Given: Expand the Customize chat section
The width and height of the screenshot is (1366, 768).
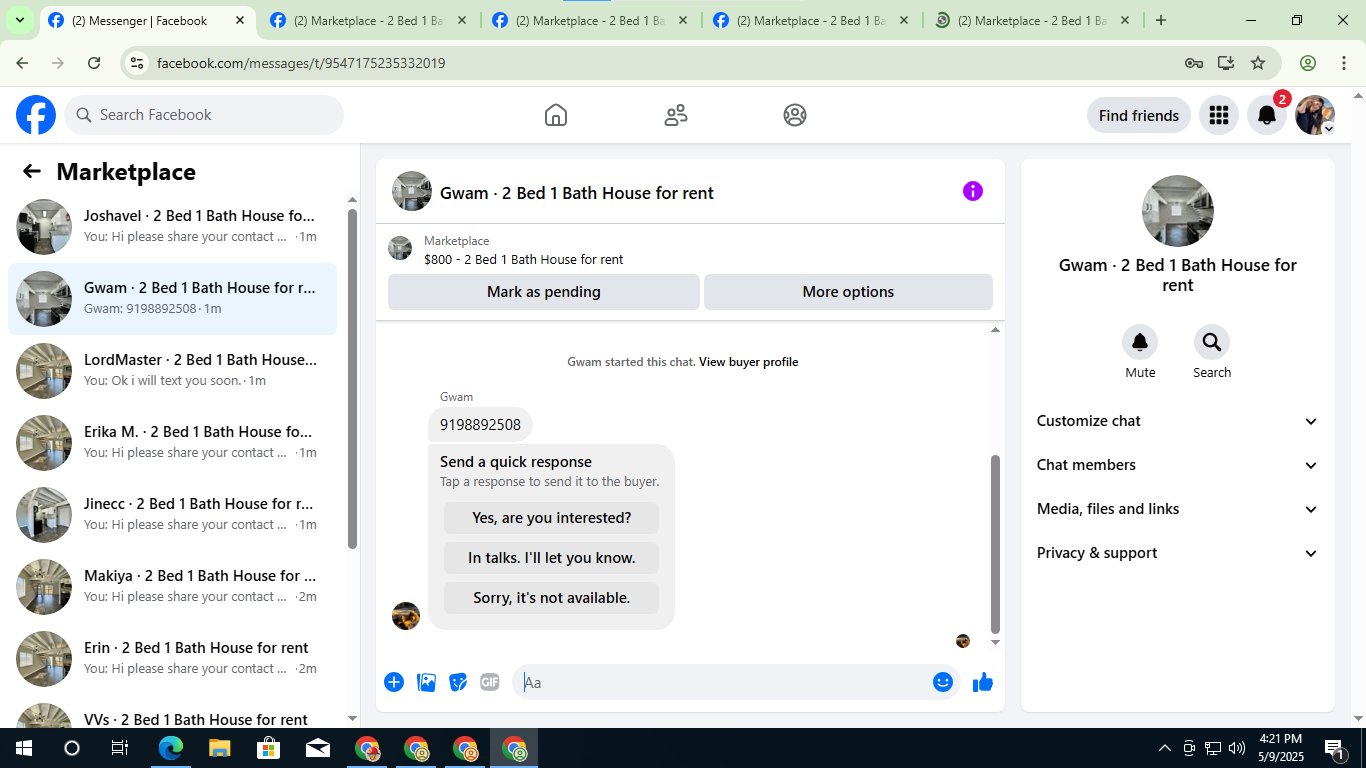Looking at the screenshot, I should 1178,421.
